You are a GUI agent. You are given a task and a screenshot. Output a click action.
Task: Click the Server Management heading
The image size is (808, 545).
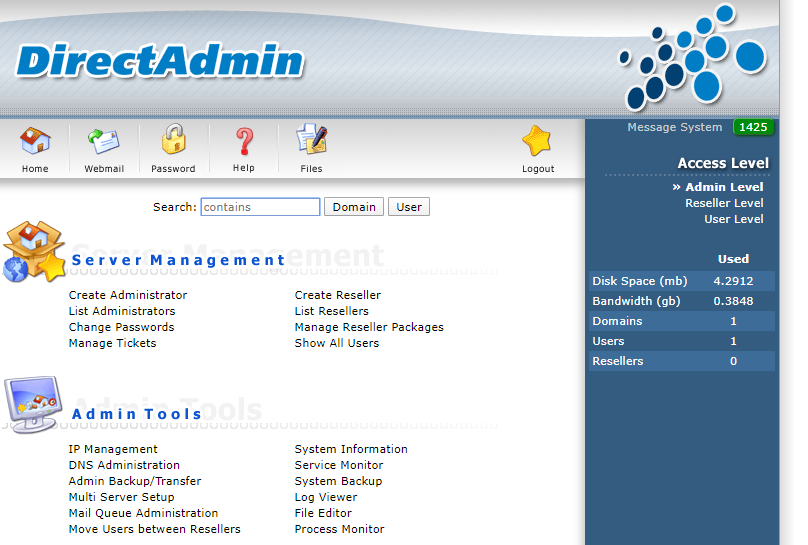point(178,260)
